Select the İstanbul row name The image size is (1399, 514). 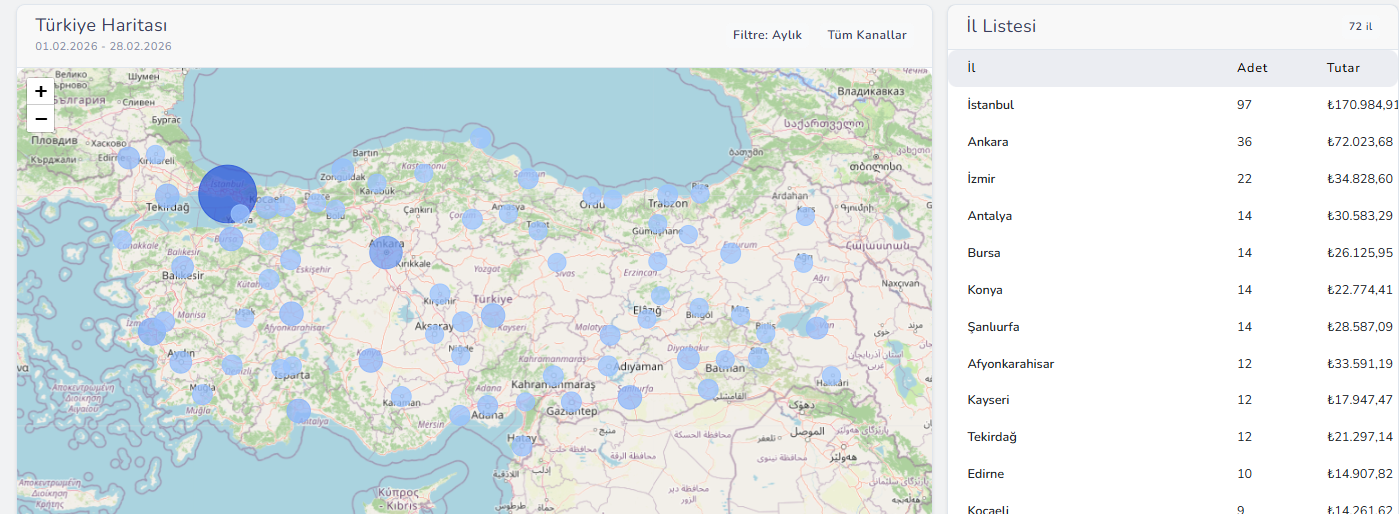coord(991,105)
